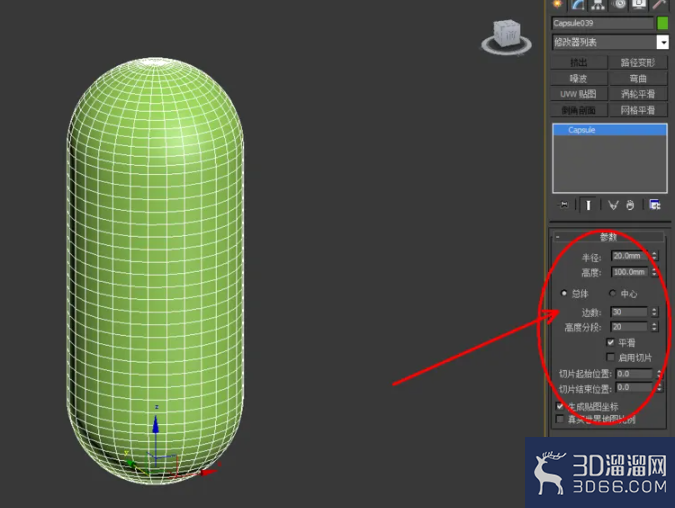Click Remove Modifier trash icon
This screenshot has width=675, height=508.
(630, 205)
